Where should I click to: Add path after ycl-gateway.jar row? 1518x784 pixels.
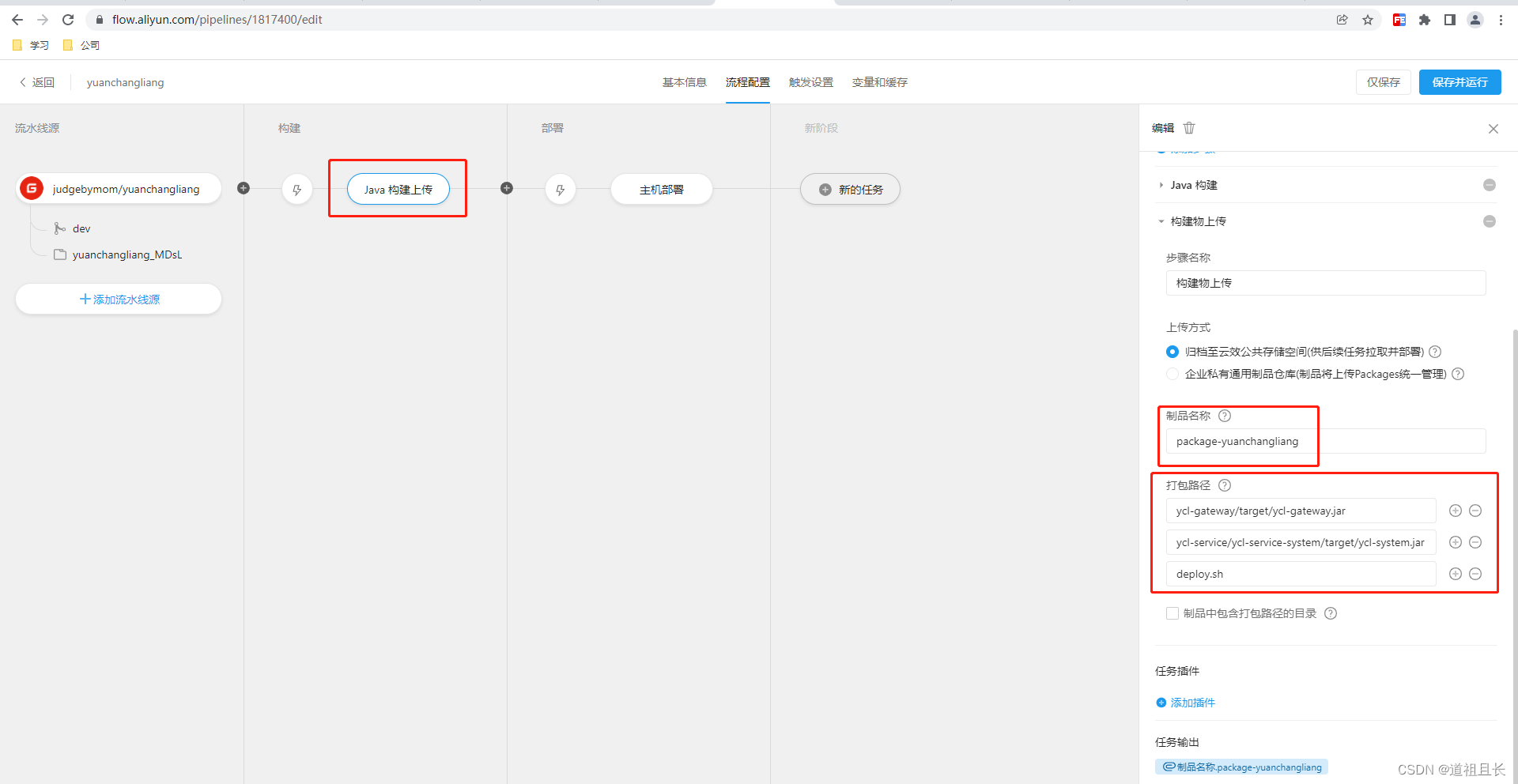1455,511
